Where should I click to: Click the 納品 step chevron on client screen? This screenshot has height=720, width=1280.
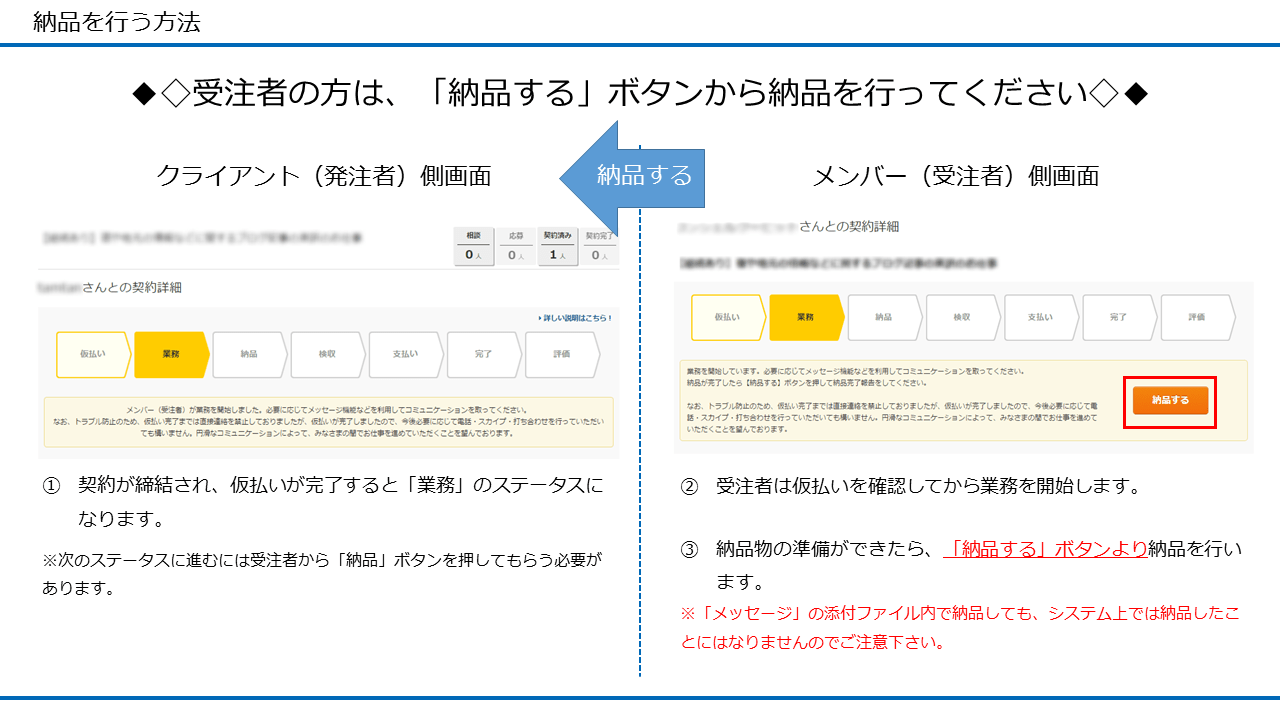(x=248, y=354)
